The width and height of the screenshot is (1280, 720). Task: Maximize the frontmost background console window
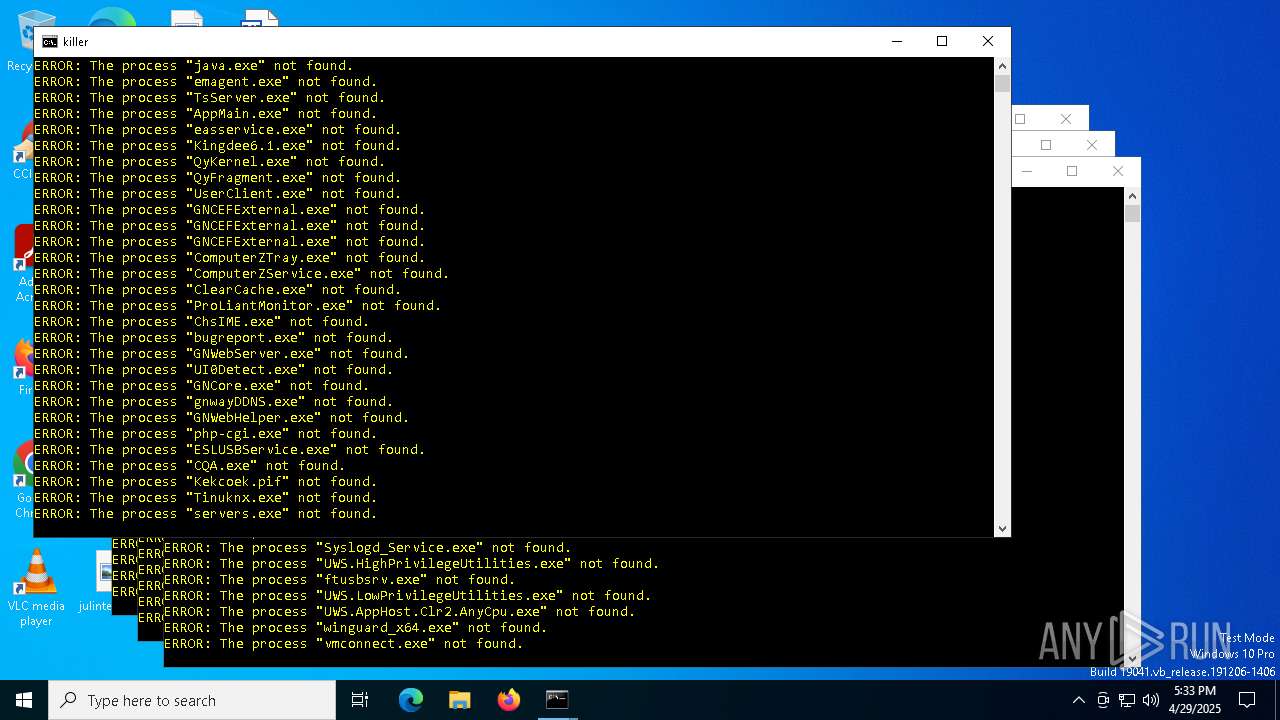point(1072,171)
